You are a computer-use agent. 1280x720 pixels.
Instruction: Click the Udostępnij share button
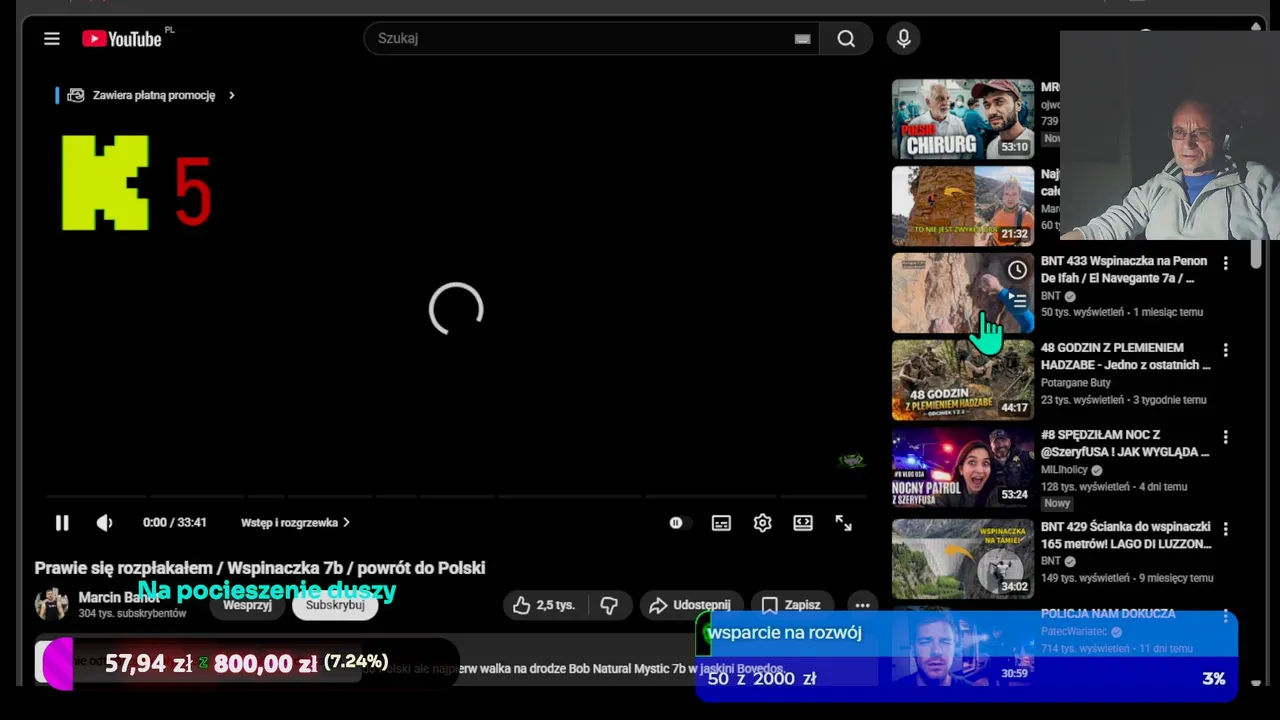(690, 605)
